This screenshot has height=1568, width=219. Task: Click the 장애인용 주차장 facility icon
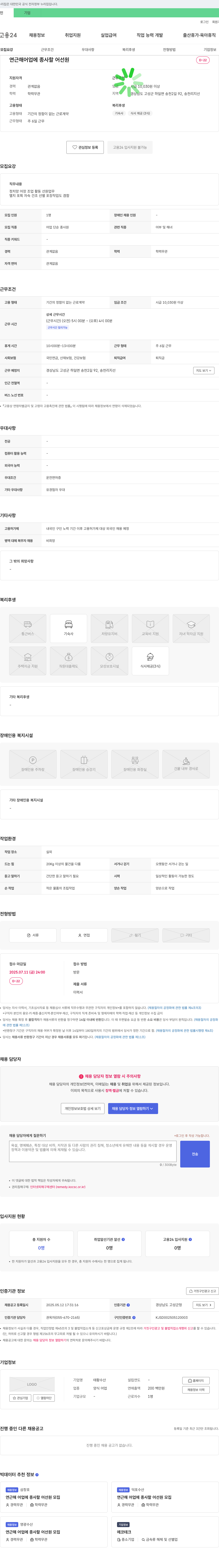tap(33, 764)
